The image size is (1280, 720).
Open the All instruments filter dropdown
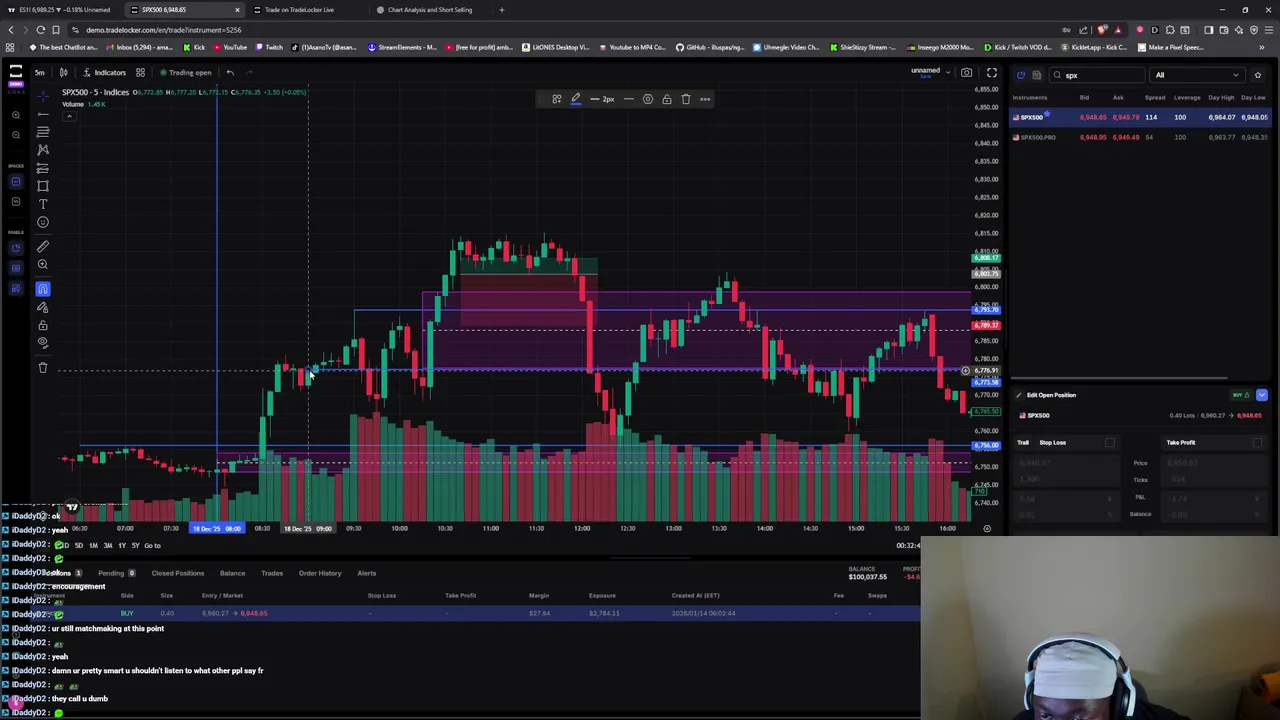pos(1197,75)
